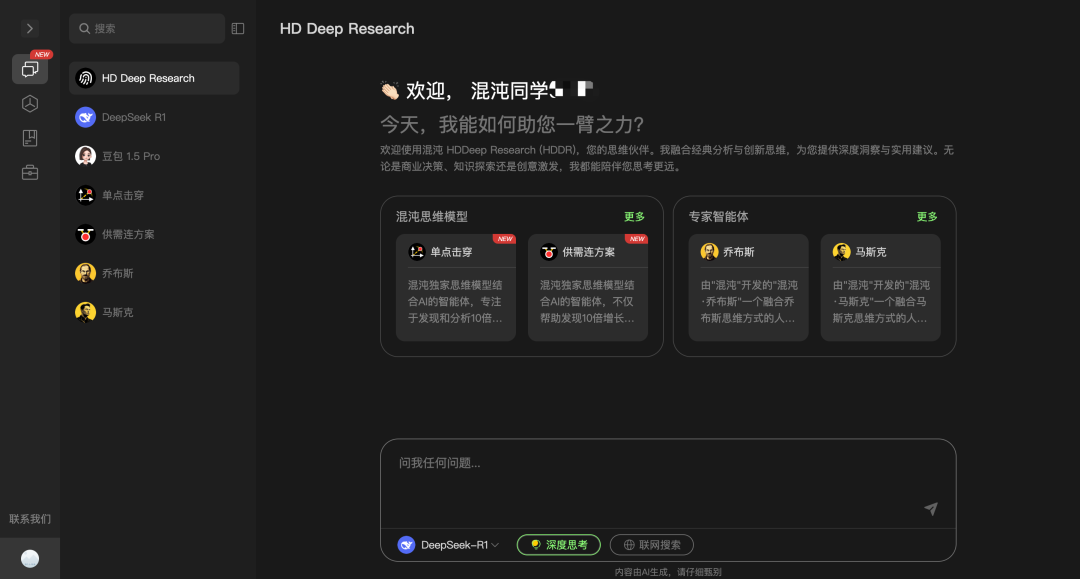This screenshot has width=1080, height=579.
Task: Click the 供需连方案 card icon
Action: click(x=549, y=252)
